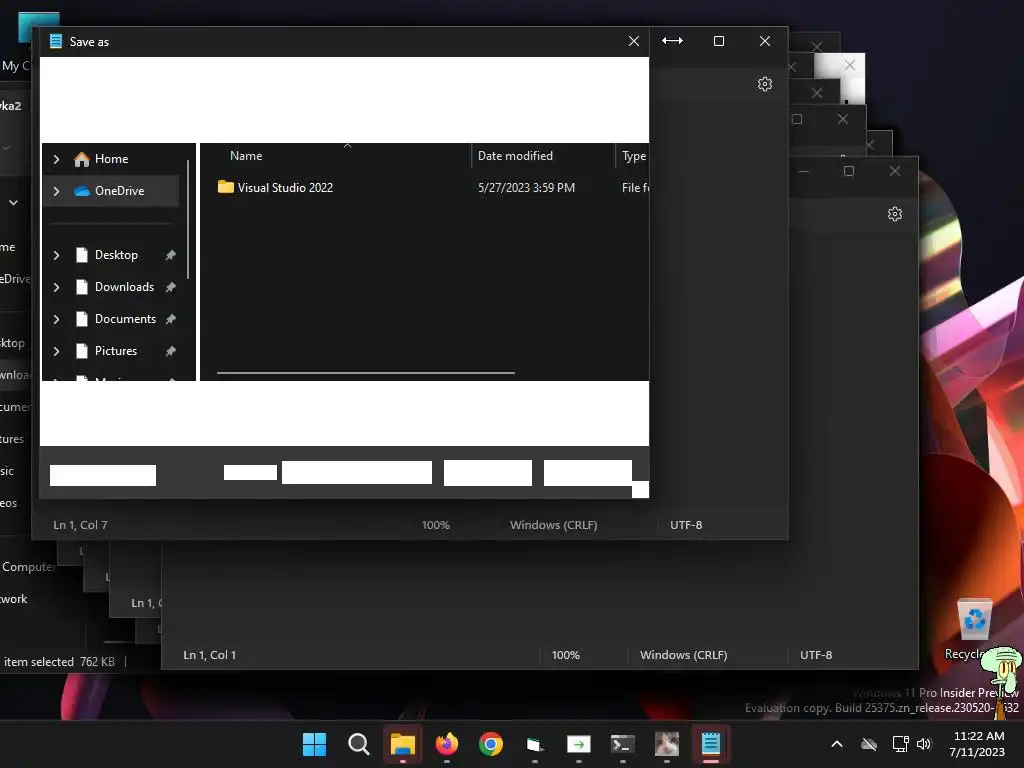Screen dimensions: 1024x768
Task: Open the green arrow app on taskbar
Action: (x=579, y=744)
